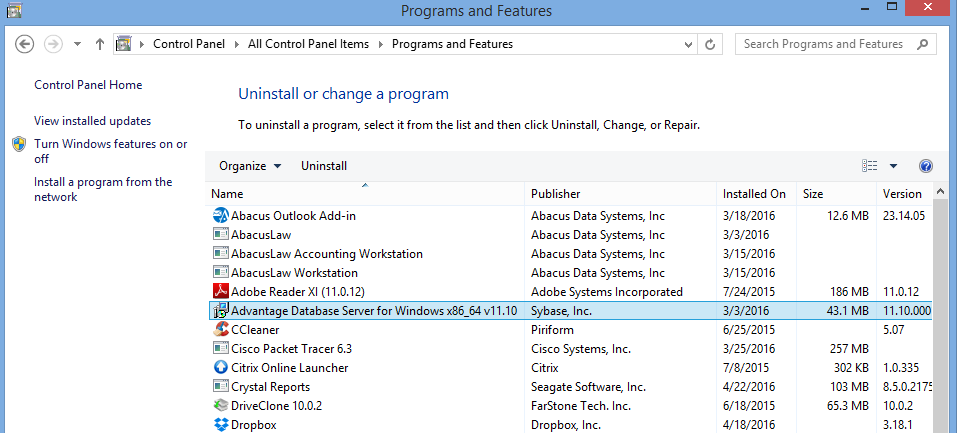Click the AbacusLaw row icon
Screen dimensions: 957x433
pyautogui.click(x=220, y=235)
